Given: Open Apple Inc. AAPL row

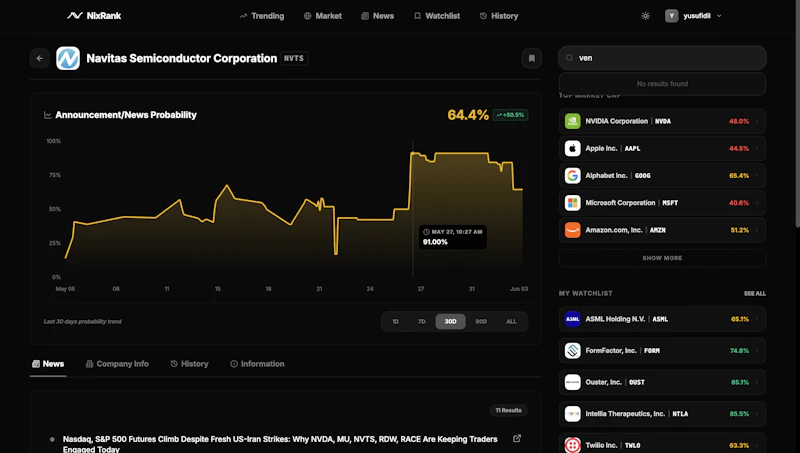Looking at the screenshot, I should (662, 148).
